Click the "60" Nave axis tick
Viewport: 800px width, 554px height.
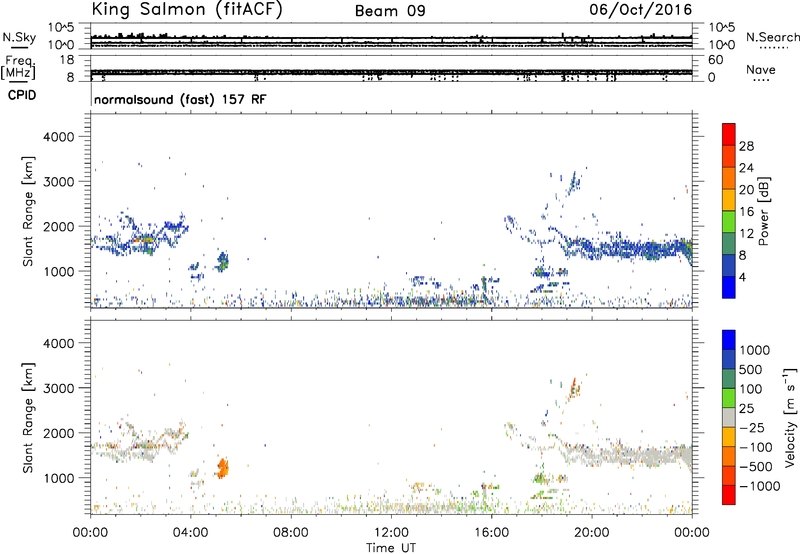[715, 60]
